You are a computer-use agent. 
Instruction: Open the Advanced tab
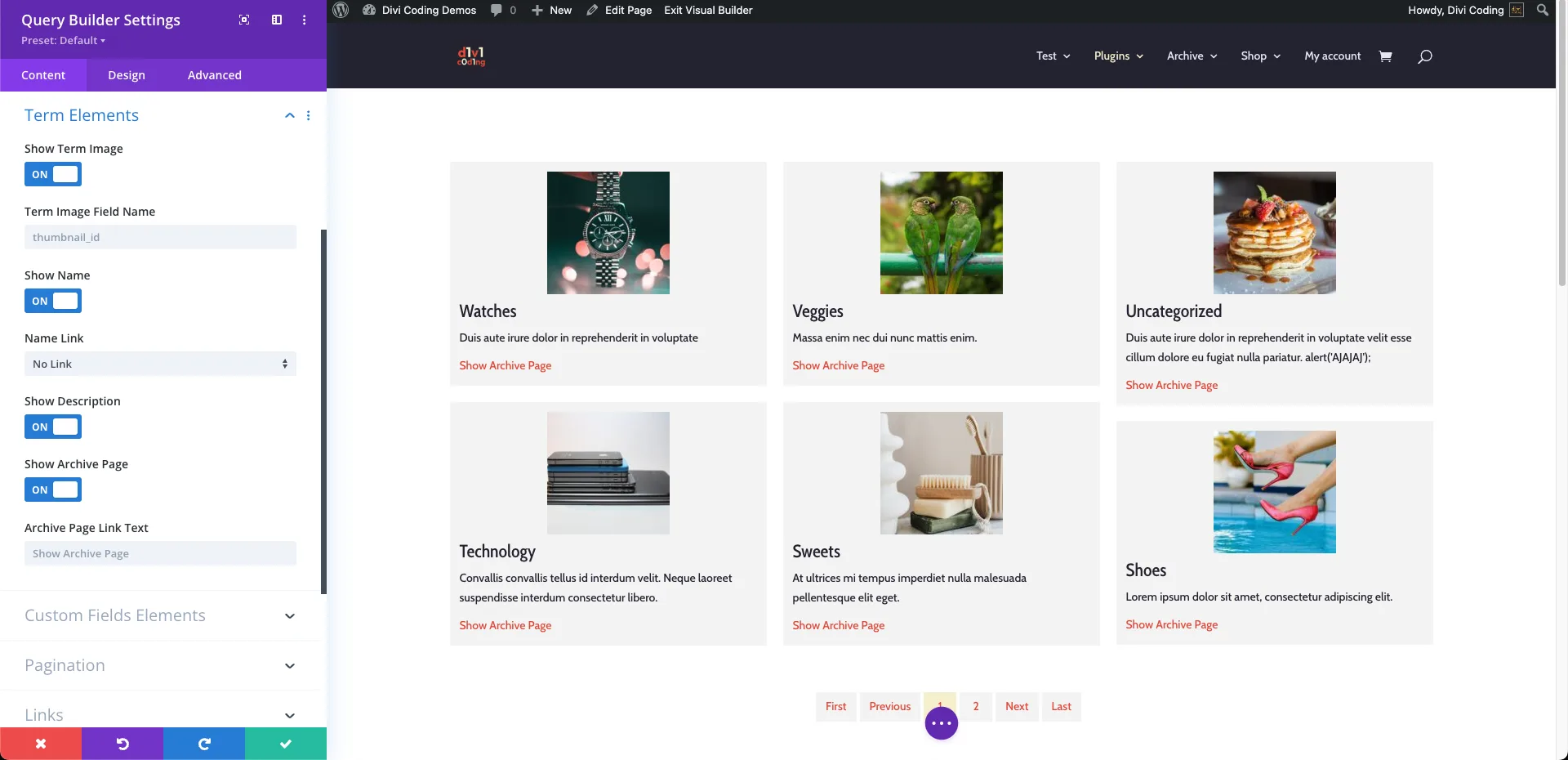pyautogui.click(x=215, y=75)
